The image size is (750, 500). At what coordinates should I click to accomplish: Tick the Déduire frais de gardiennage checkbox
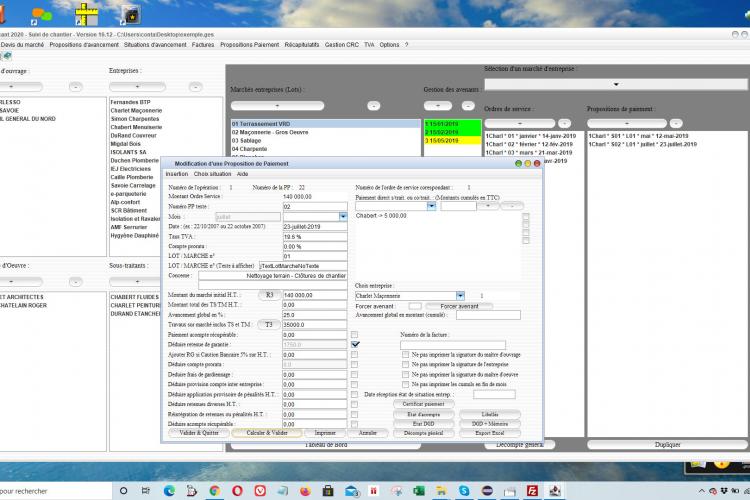pyautogui.click(x=354, y=375)
